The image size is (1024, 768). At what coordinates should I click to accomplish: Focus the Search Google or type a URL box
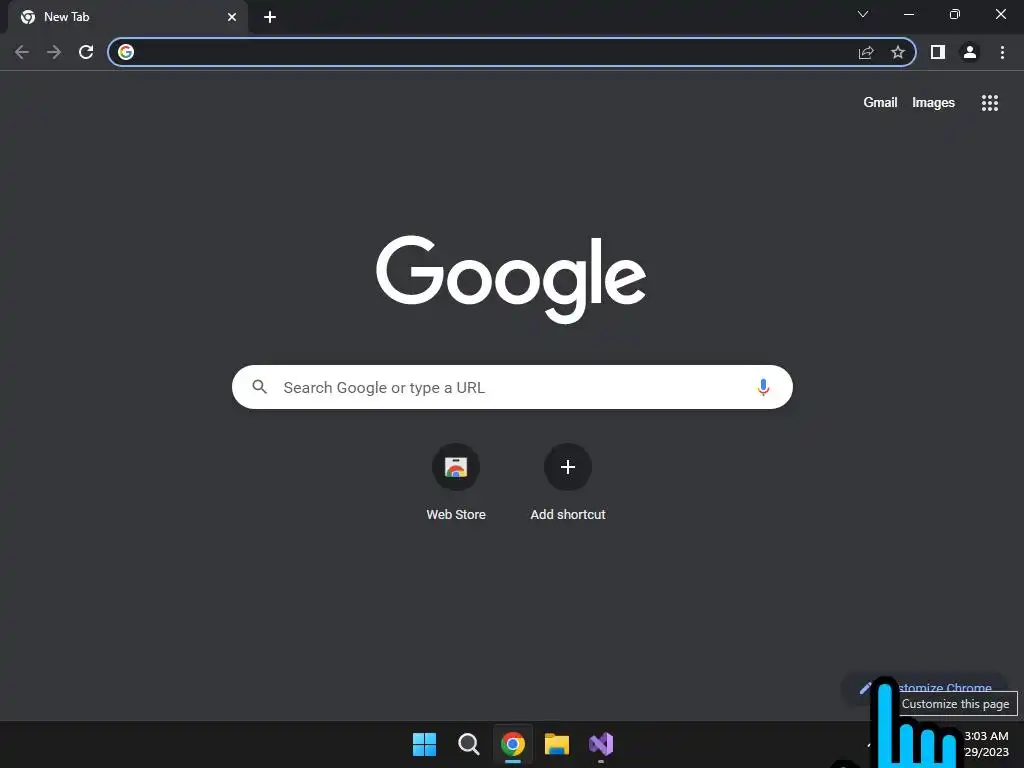click(512, 387)
